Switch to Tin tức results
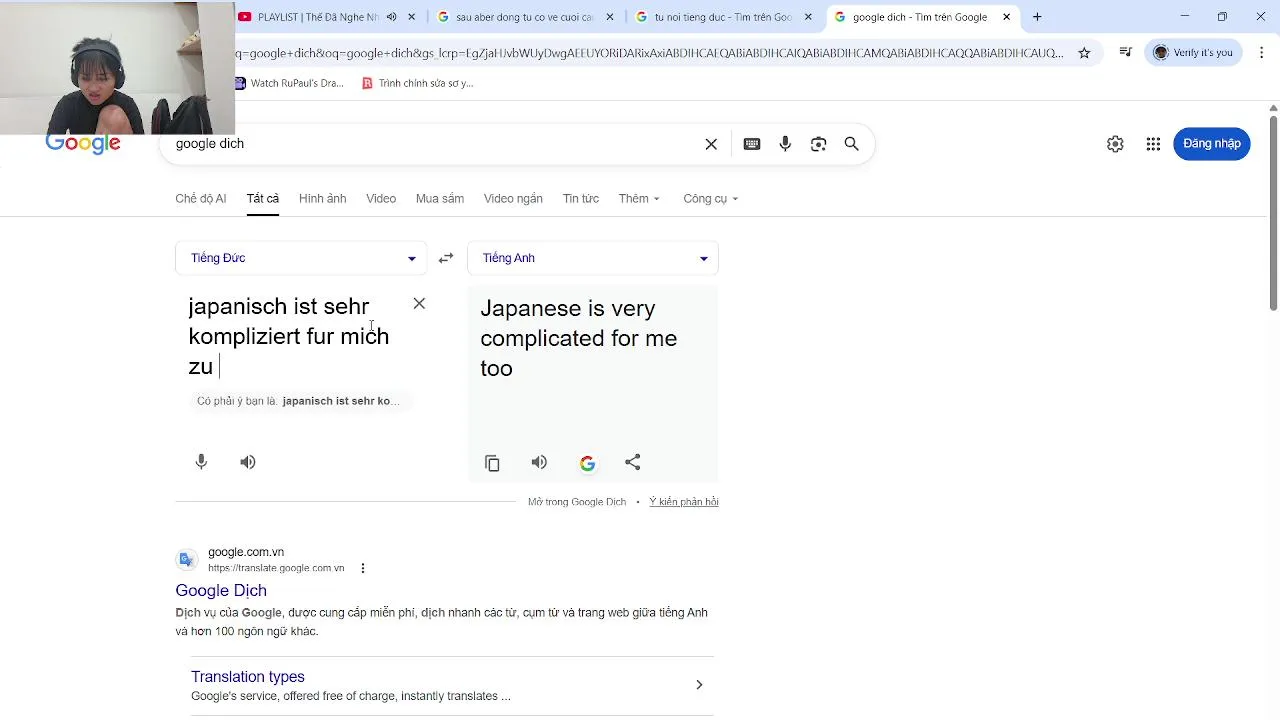Image resolution: width=1280 pixels, height=720 pixels. click(x=581, y=199)
